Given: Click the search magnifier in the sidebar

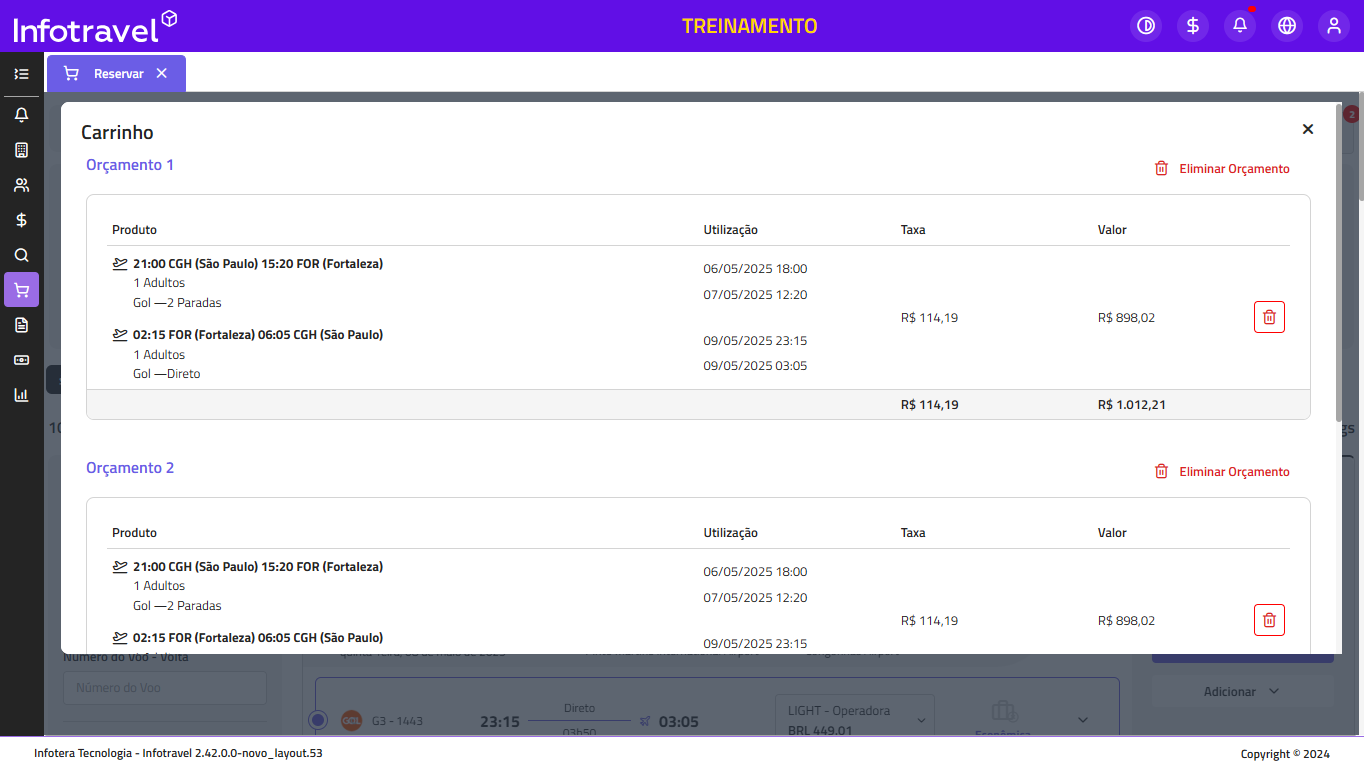Looking at the screenshot, I should click(21, 255).
